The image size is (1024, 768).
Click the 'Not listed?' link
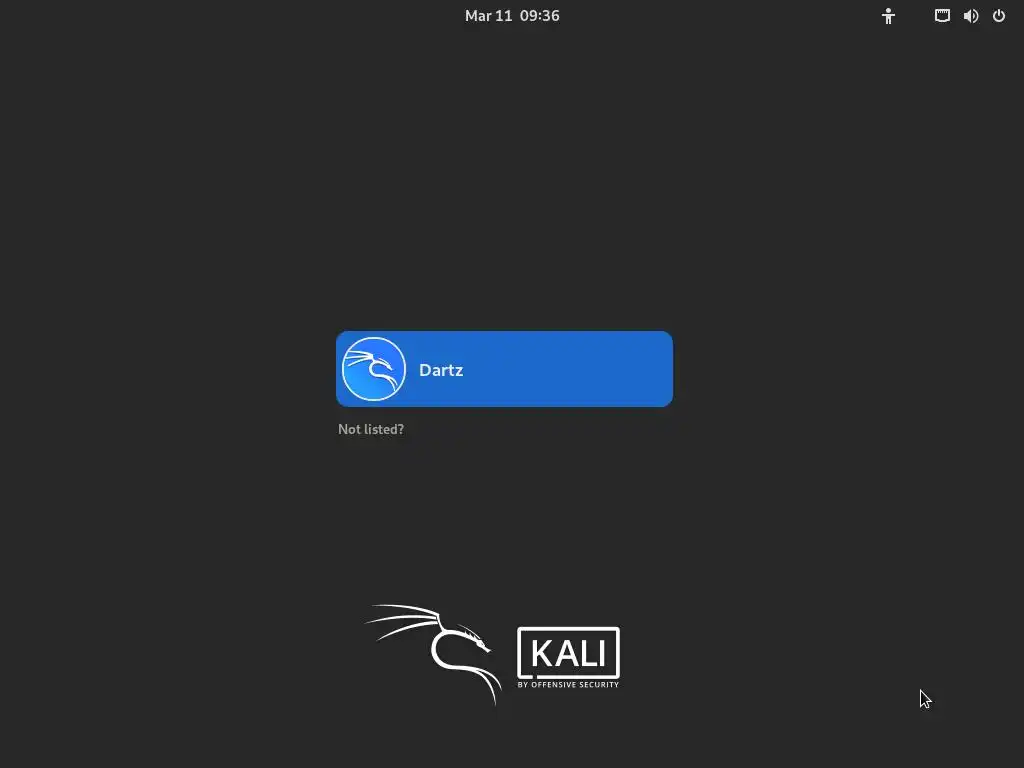click(371, 429)
